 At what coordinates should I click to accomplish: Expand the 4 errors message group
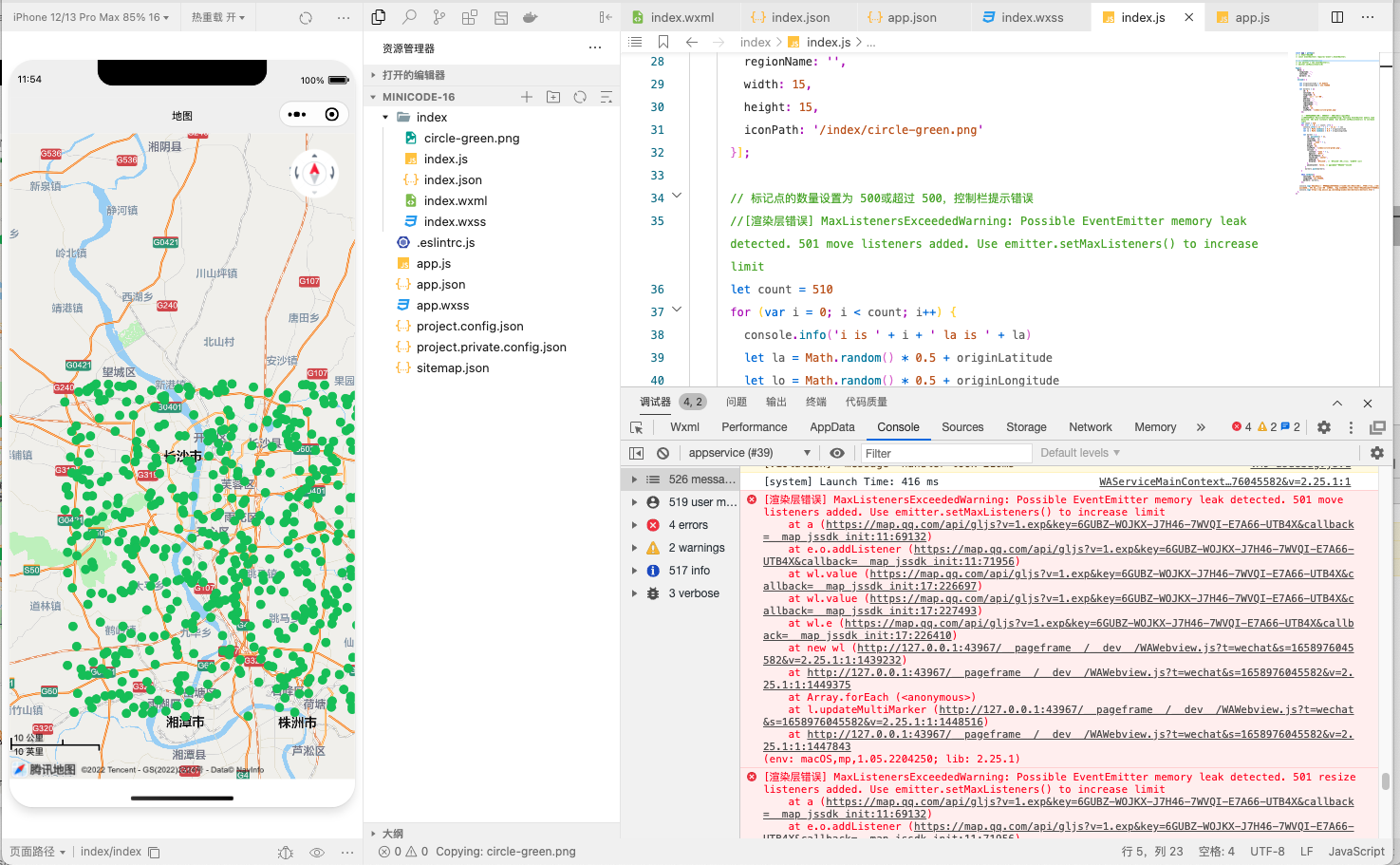click(634, 525)
